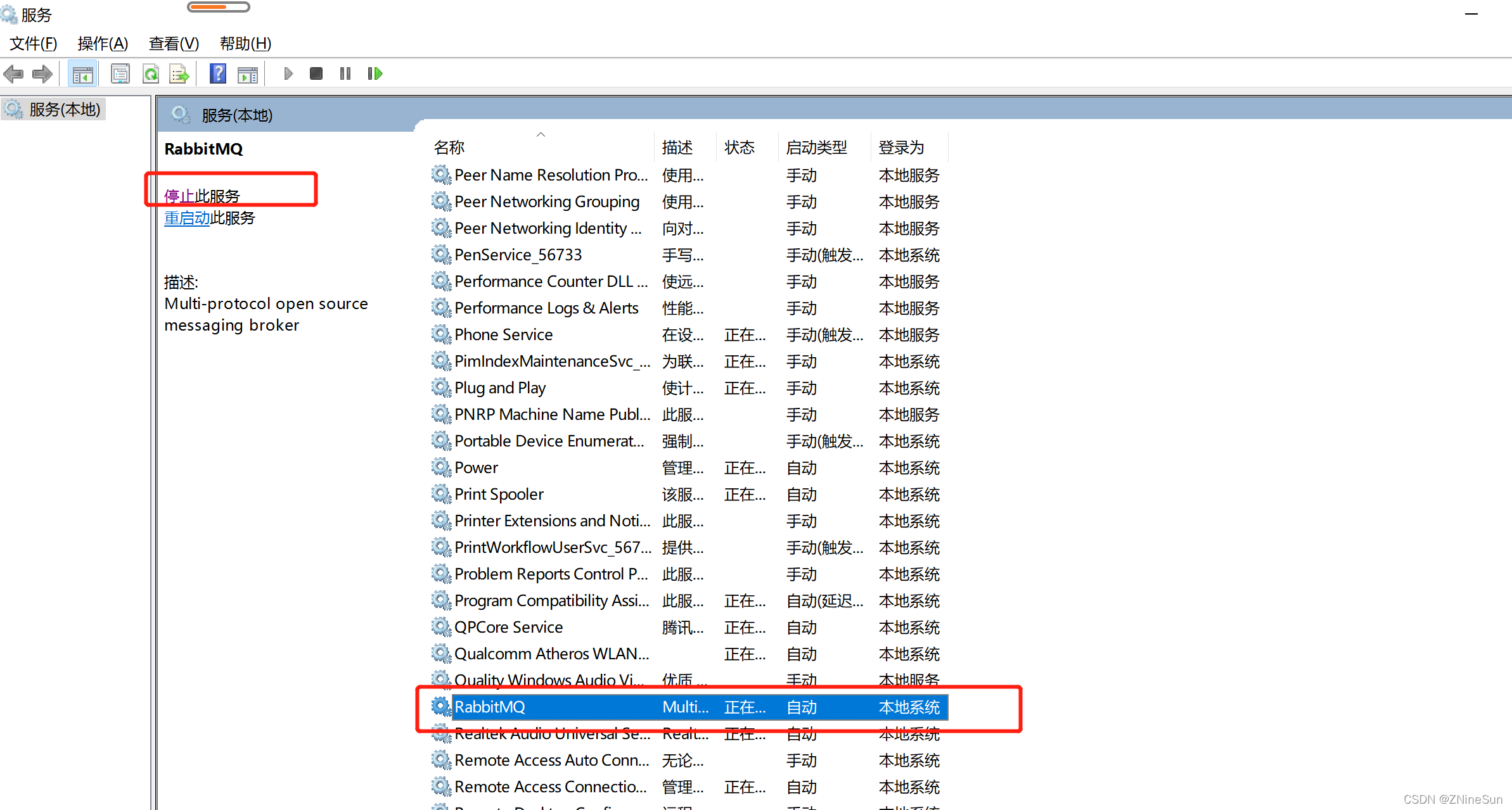
Task: Select Print Spooler service
Action: [689, 494]
